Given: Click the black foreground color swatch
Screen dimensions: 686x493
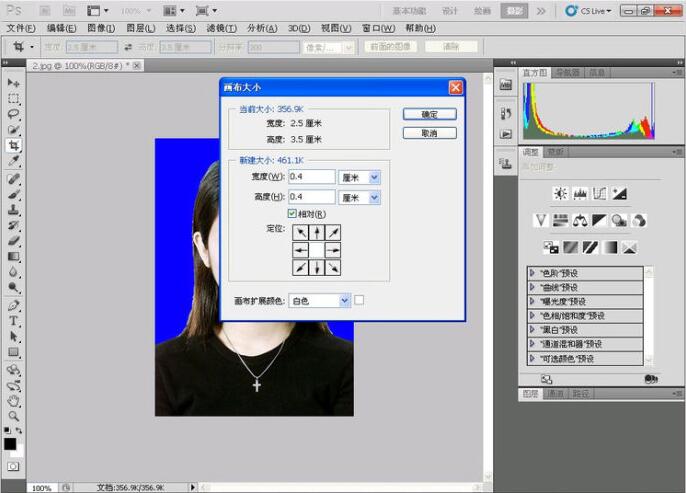Looking at the screenshot, I should (x=10, y=444).
